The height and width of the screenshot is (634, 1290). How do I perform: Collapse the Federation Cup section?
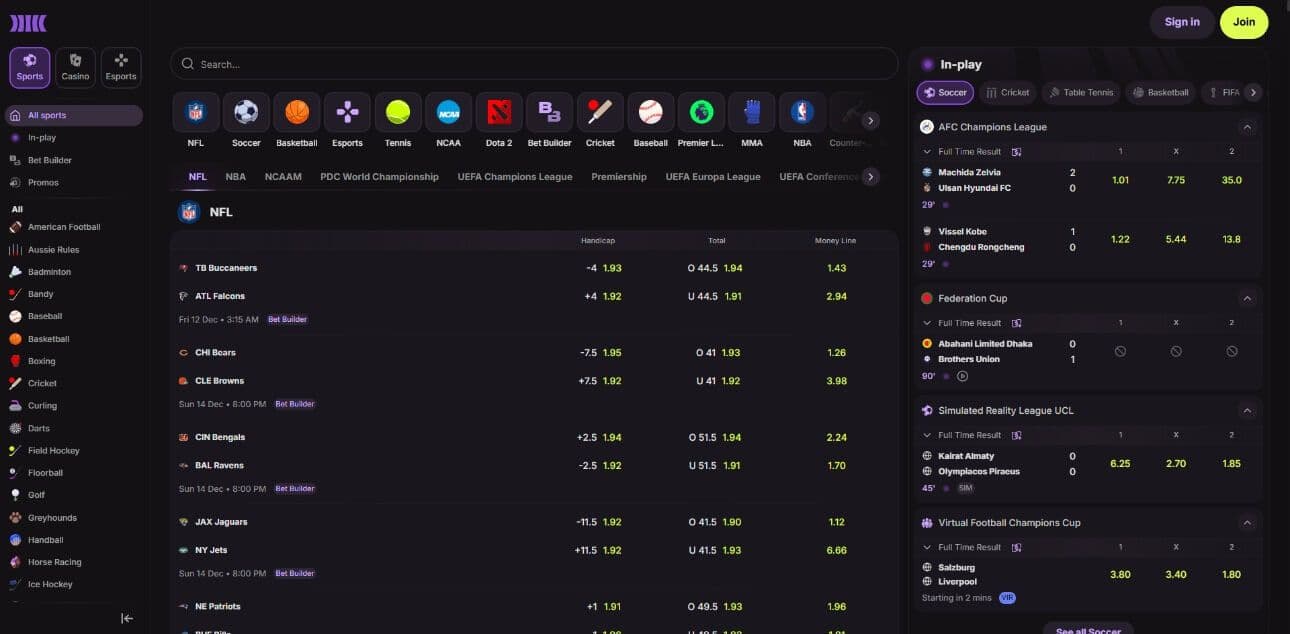1247,298
